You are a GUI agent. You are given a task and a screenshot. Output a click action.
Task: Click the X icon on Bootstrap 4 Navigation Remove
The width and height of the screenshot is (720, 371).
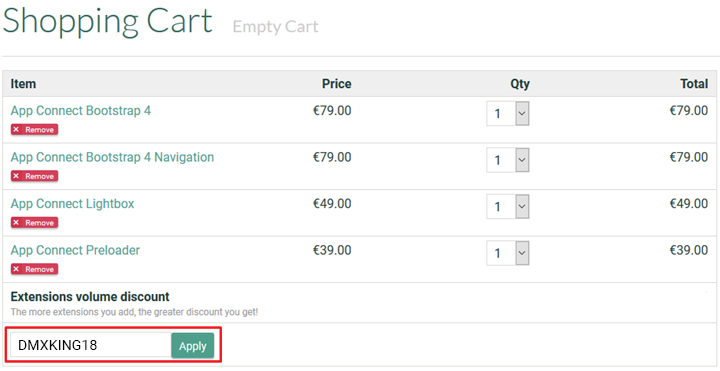[16, 176]
